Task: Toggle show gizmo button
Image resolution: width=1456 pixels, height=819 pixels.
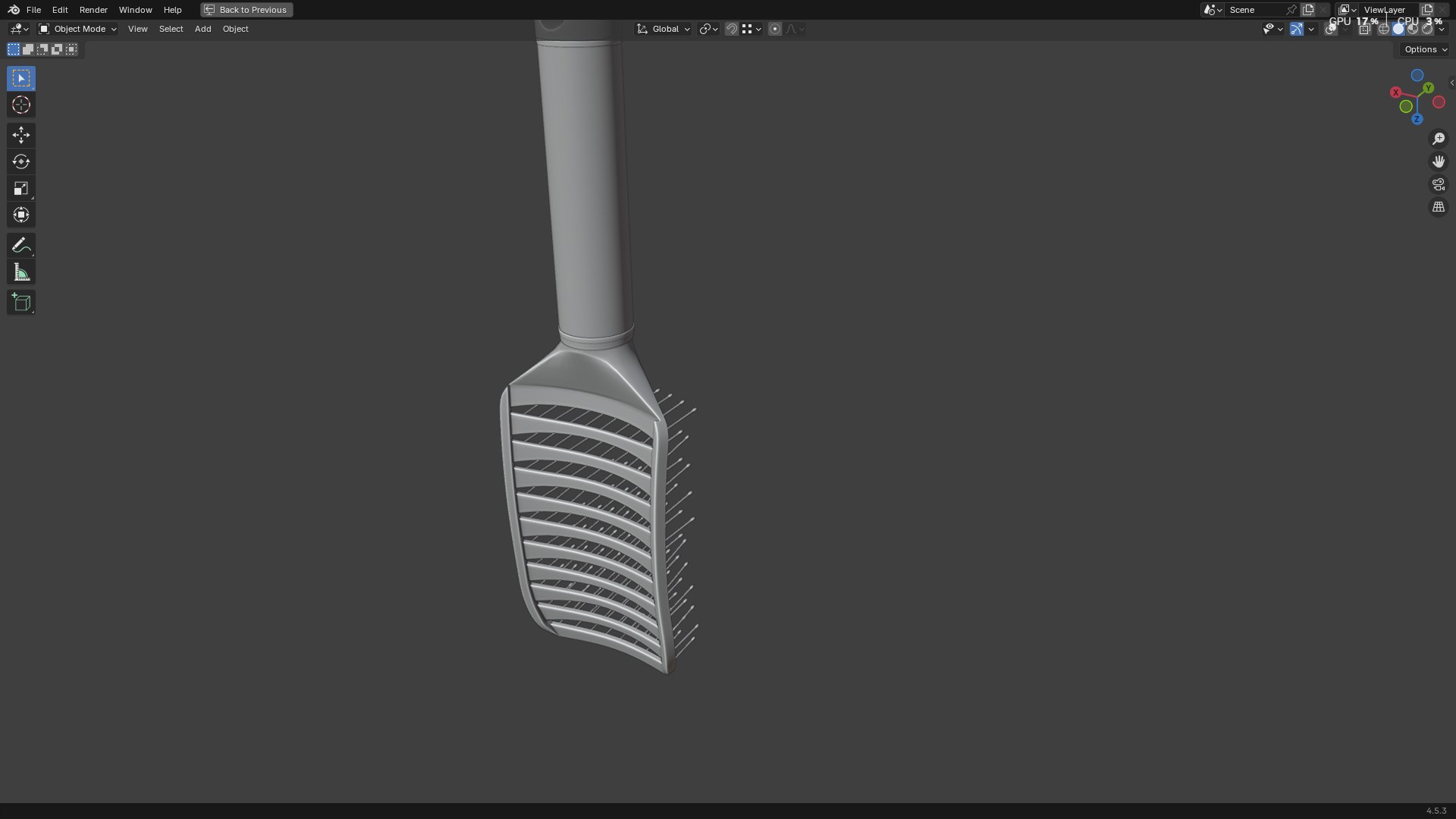Action: 1297,29
